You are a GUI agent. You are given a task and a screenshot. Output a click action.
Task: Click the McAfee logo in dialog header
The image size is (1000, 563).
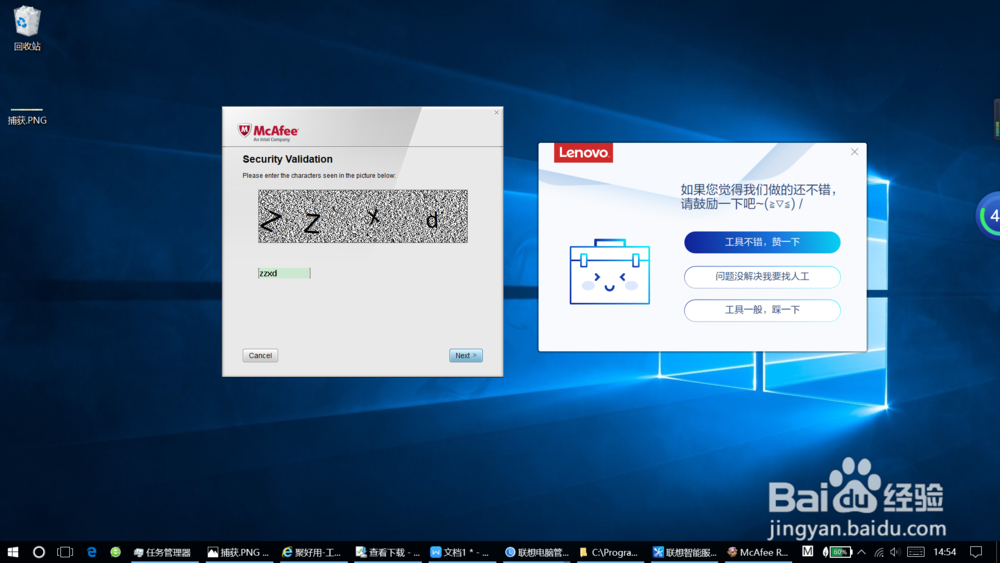[268, 132]
